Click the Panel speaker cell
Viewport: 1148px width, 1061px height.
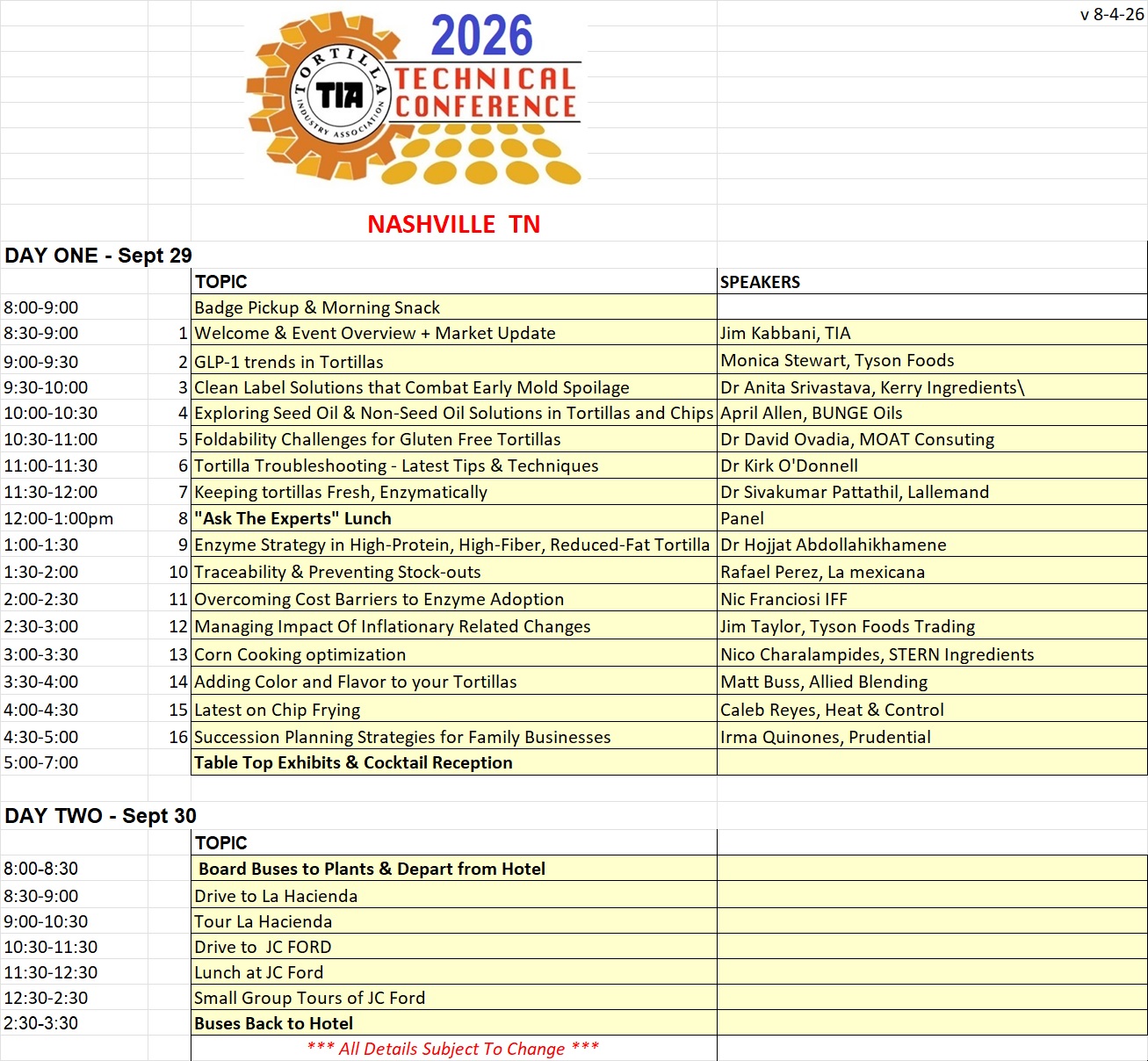[x=932, y=518]
